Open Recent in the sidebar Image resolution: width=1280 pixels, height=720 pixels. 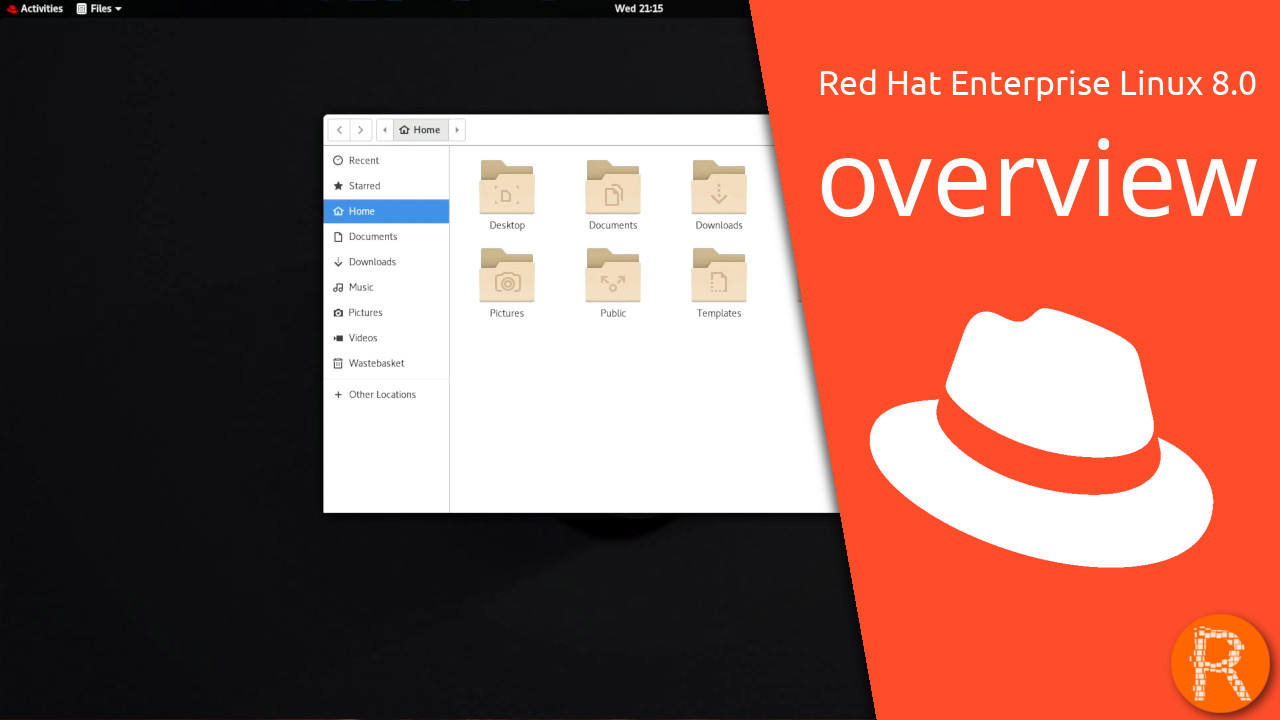coord(386,160)
